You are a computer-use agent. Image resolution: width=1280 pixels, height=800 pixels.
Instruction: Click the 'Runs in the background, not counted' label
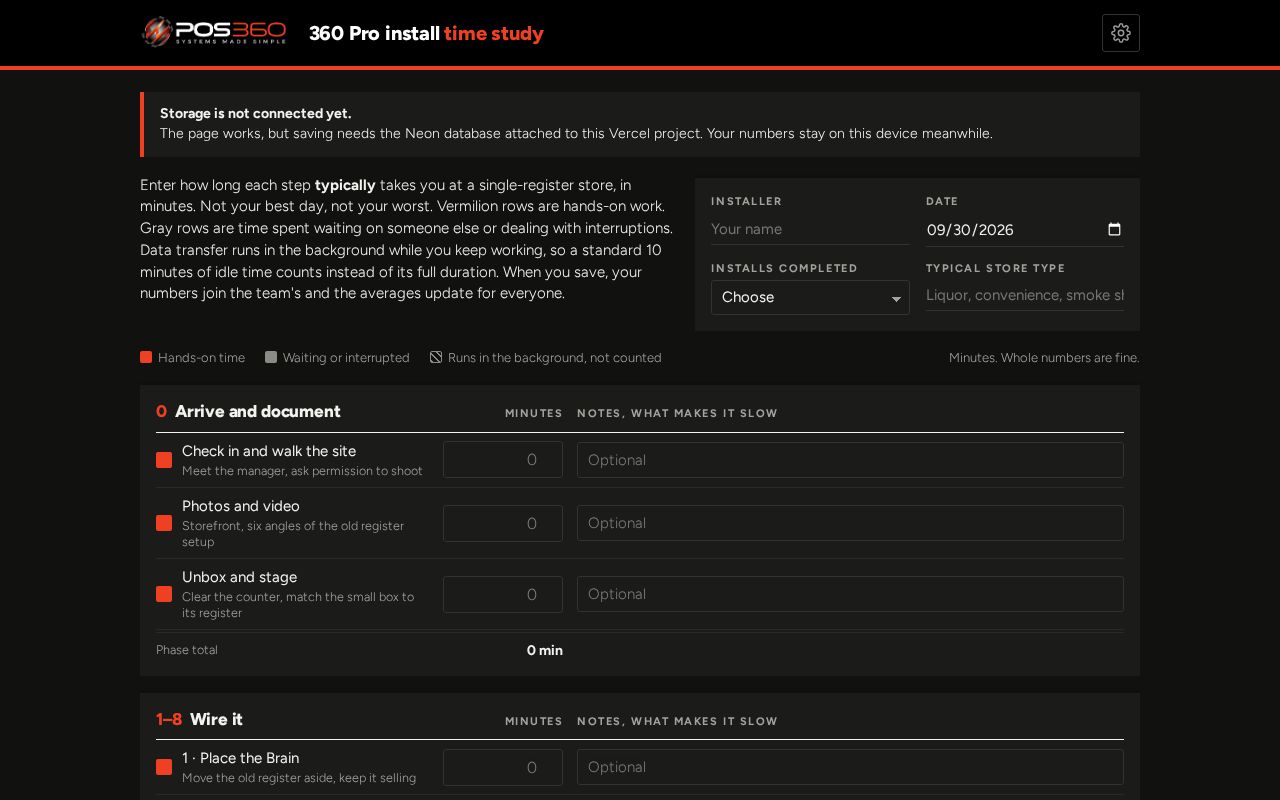(555, 357)
